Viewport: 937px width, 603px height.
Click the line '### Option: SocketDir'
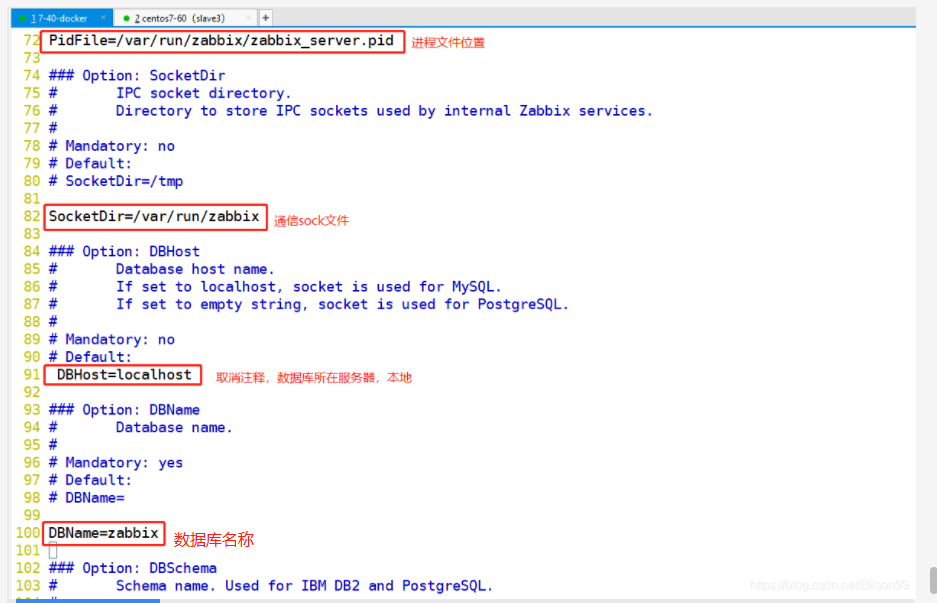pyautogui.click(x=137, y=76)
